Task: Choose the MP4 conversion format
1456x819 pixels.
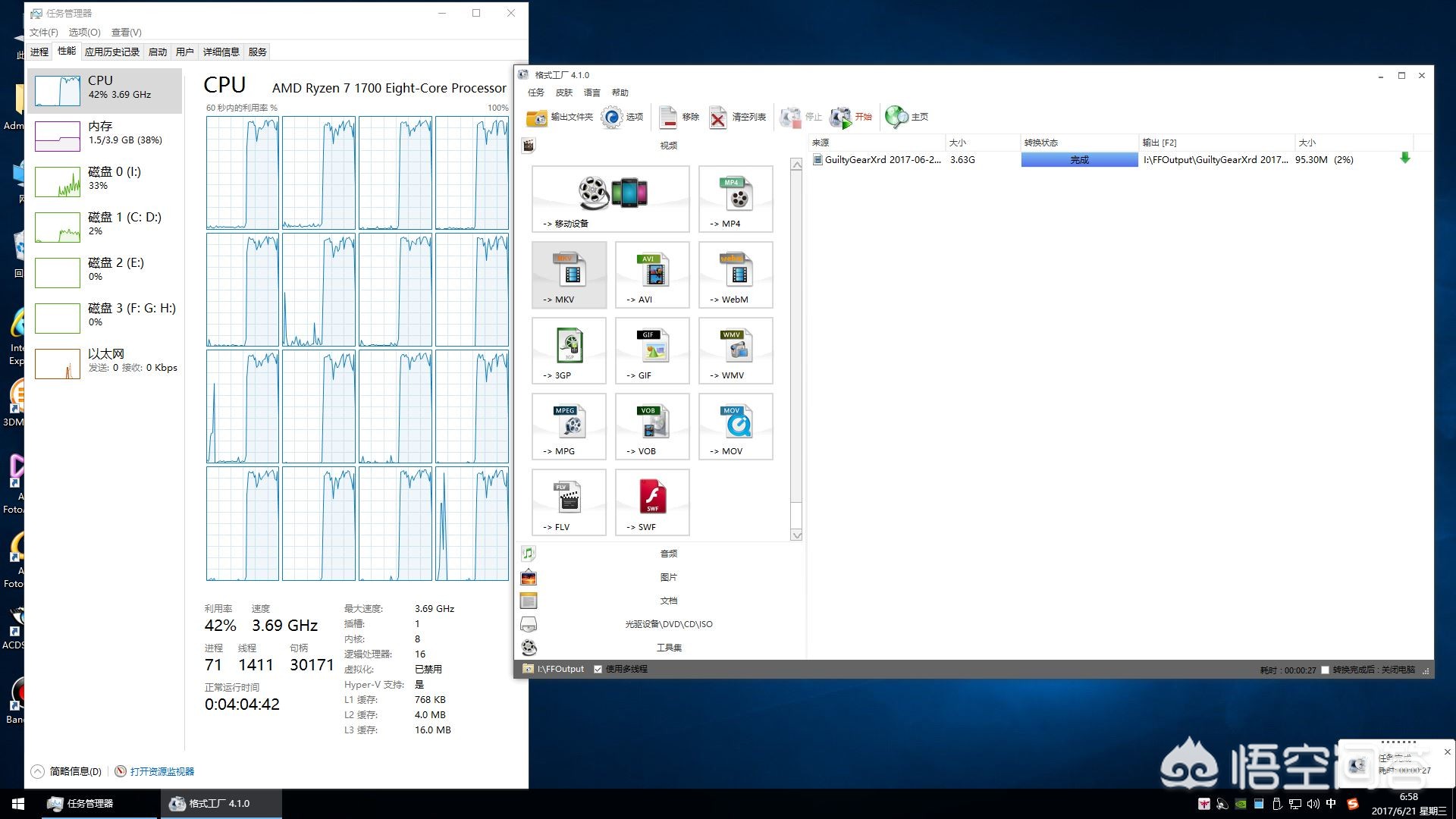Action: coord(736,199)
